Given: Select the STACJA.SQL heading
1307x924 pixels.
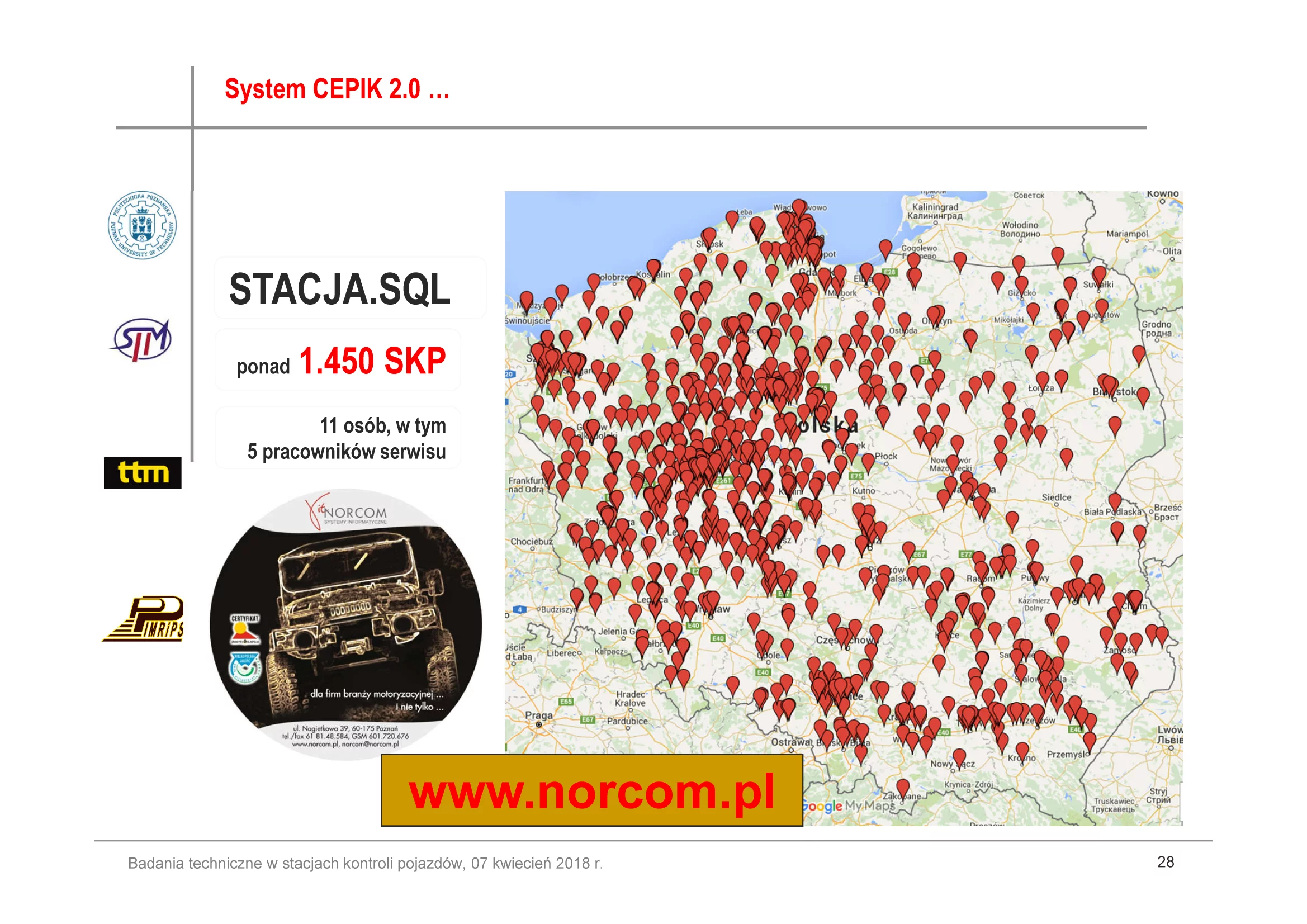Looking at the screenshot, I should point(340,289).
